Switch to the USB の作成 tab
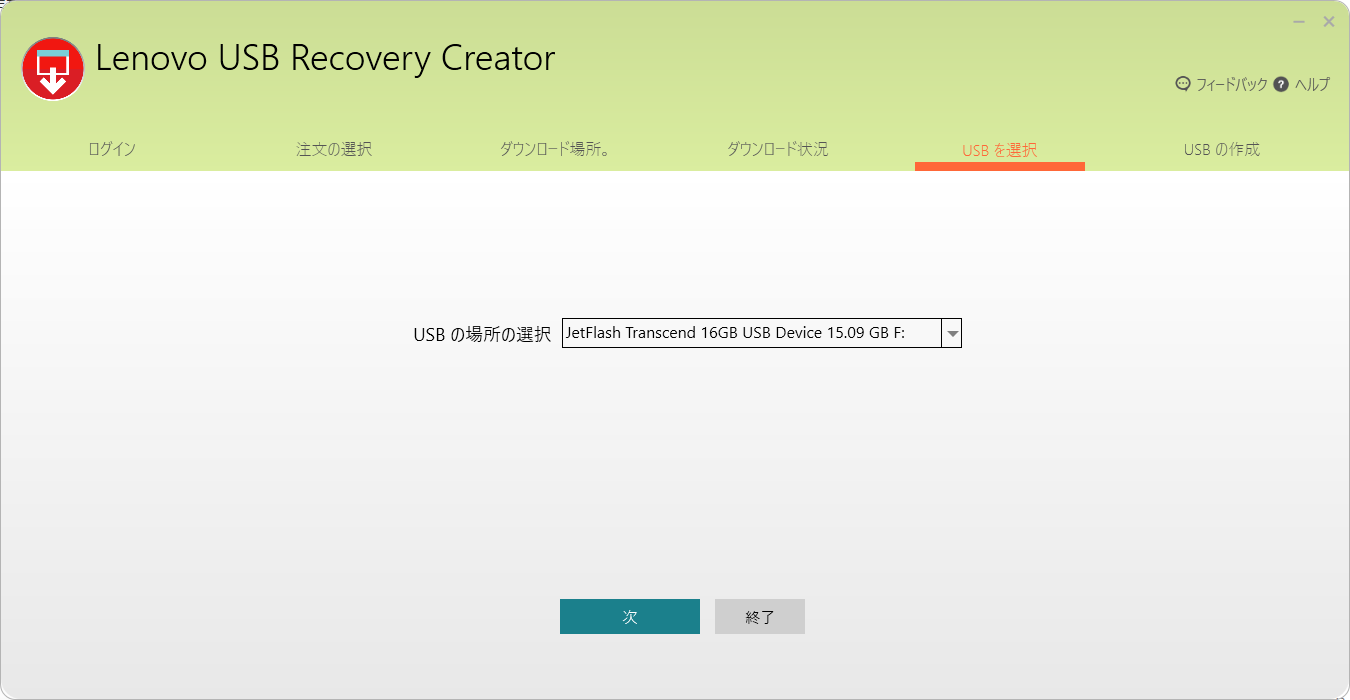1350x700 pixels. (x=1222, y=150)
